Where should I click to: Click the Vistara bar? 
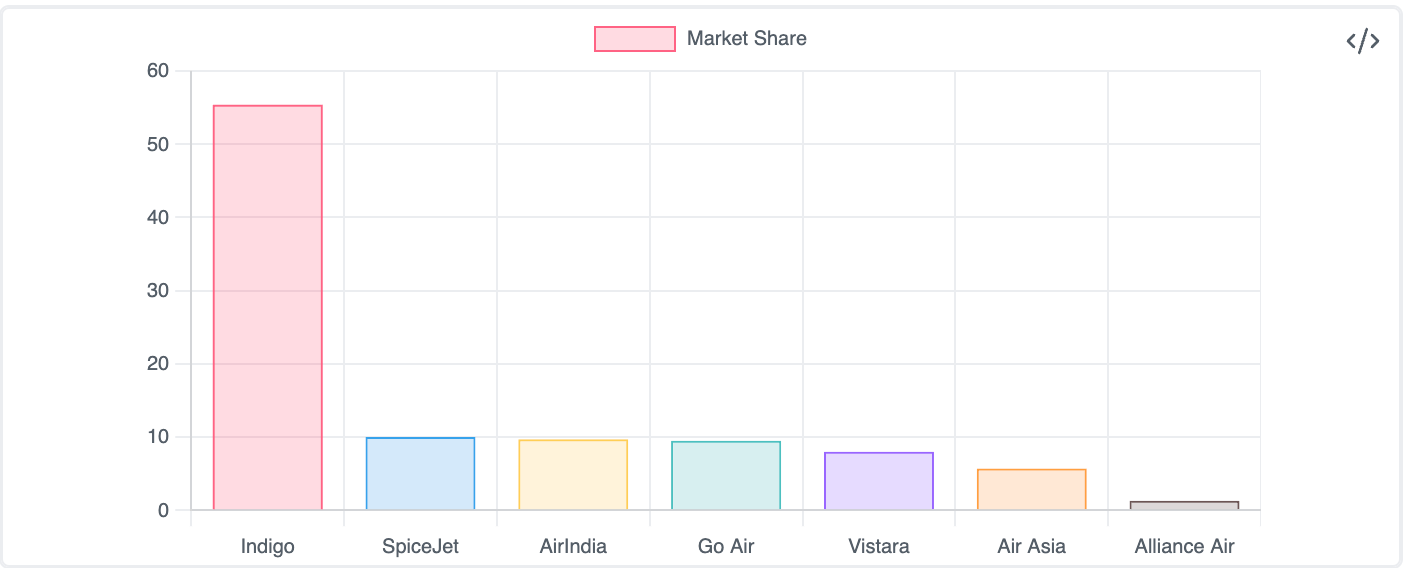coord(879,481)
